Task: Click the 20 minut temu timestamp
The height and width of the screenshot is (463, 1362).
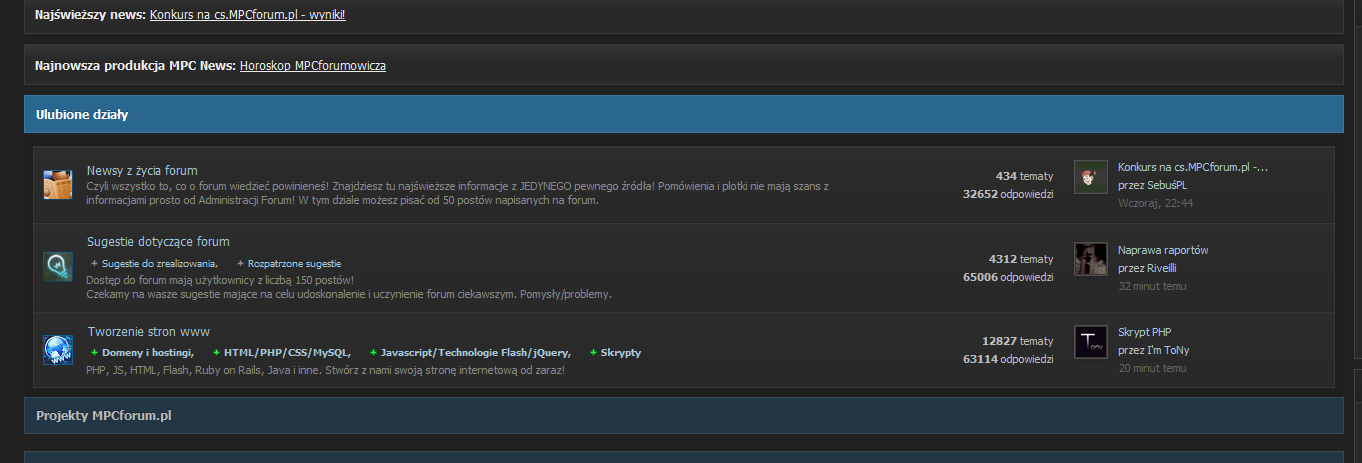Action: click(1152, 368)
